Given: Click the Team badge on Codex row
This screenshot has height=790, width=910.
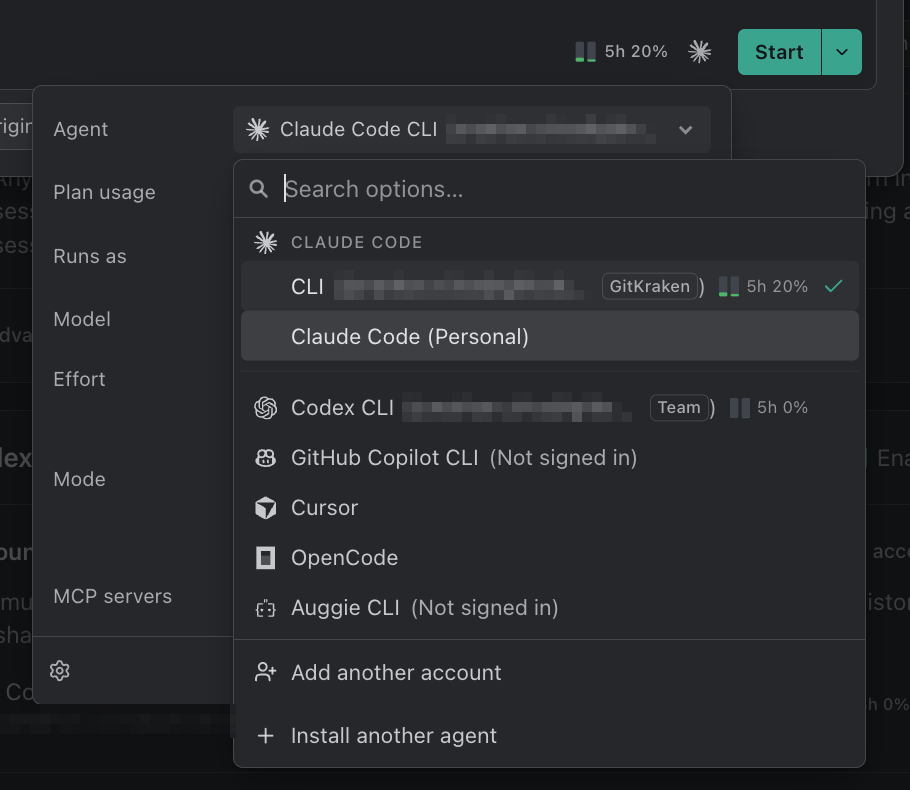Looking at the screenshot, I should (679, 407).
